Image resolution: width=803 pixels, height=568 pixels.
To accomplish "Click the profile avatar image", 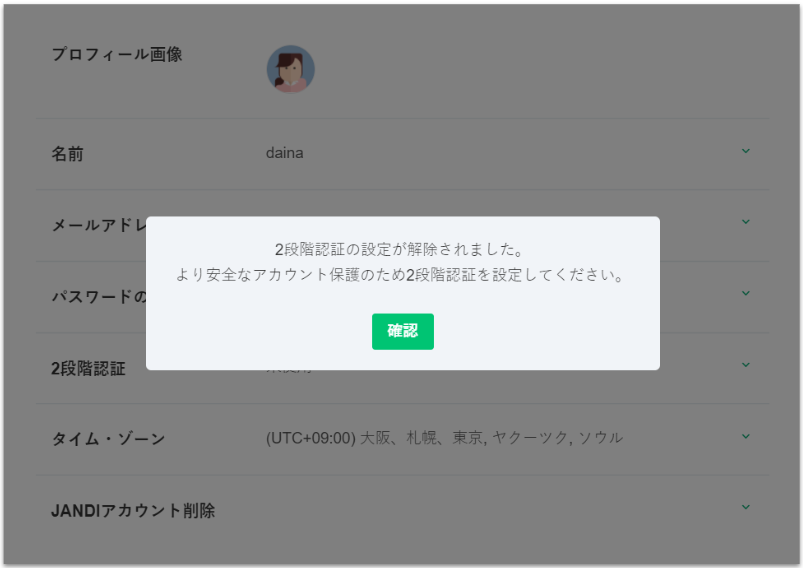I will [290, 69].
